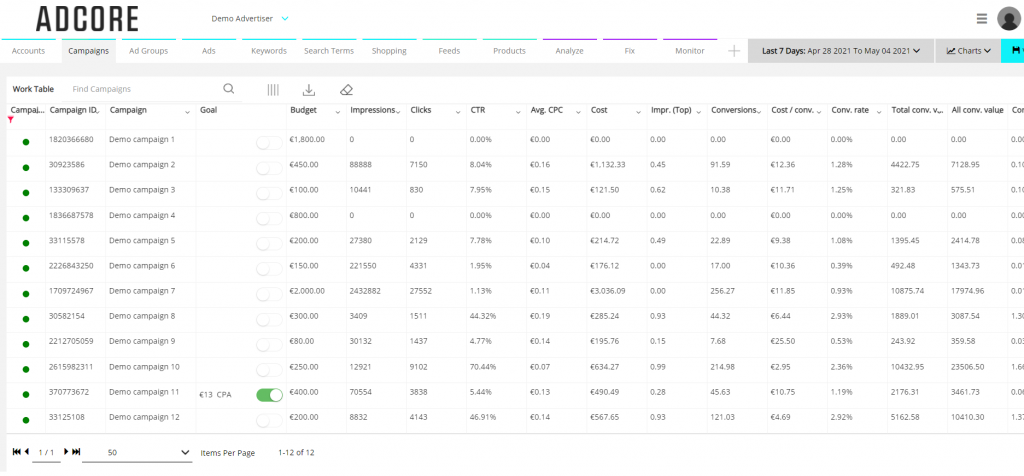Open the hamburger menu icon

pyautogui.click(x=982, y=19)
